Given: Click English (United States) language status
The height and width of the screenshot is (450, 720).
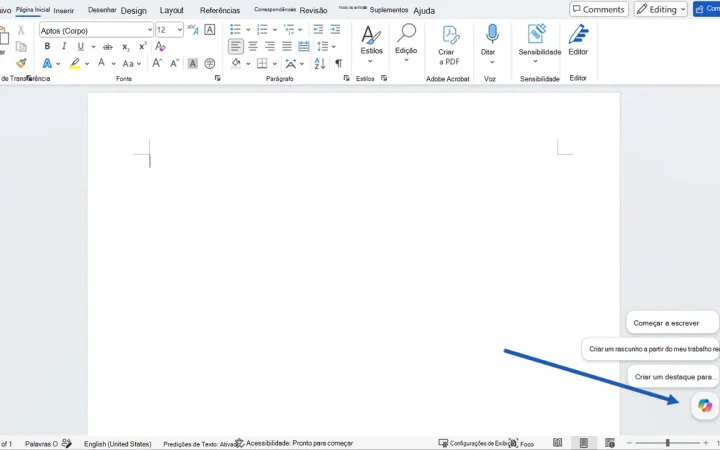Looking at the screenshot, I should click(x=118, y=444).
